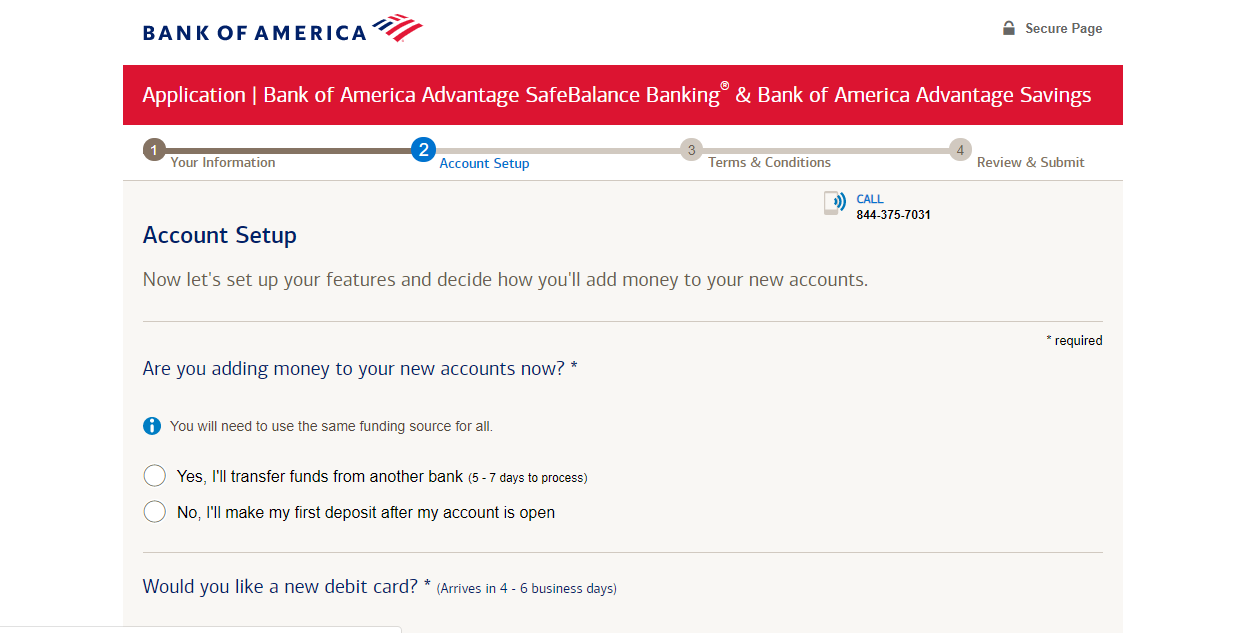Open the Account Setup step label

click(485, 163)
